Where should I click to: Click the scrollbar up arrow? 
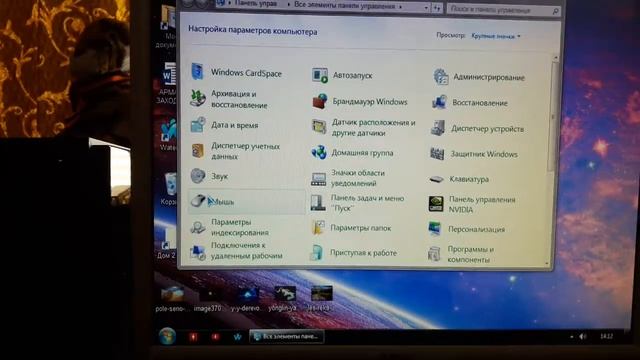tap(556, 58)
